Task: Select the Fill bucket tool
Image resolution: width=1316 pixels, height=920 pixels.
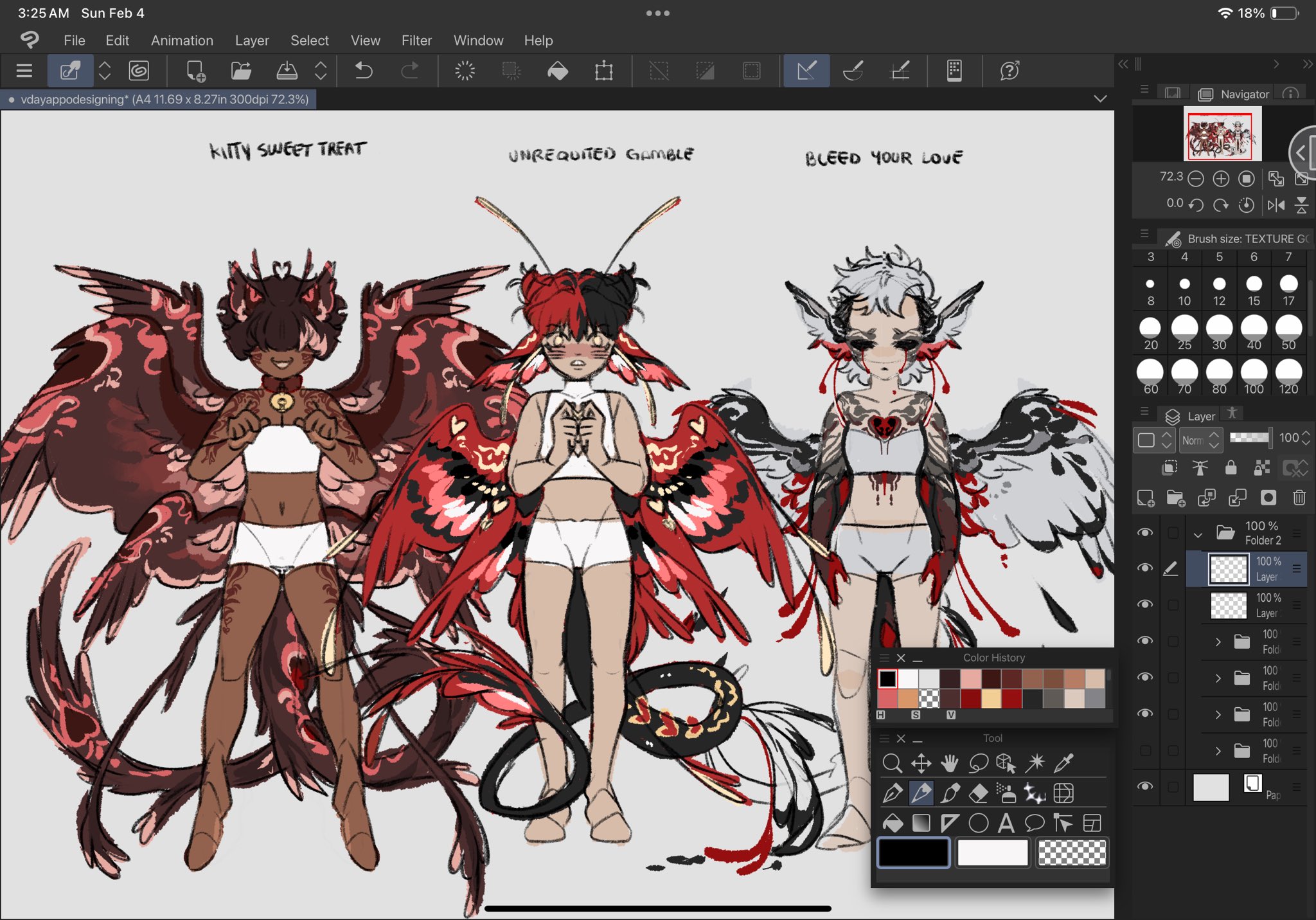Action: 892,823
